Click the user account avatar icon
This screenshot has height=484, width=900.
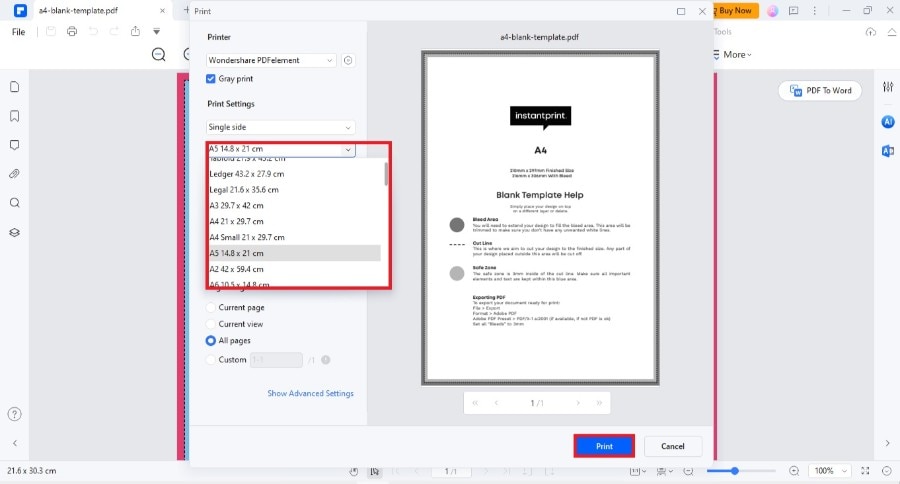coord(773,10)
